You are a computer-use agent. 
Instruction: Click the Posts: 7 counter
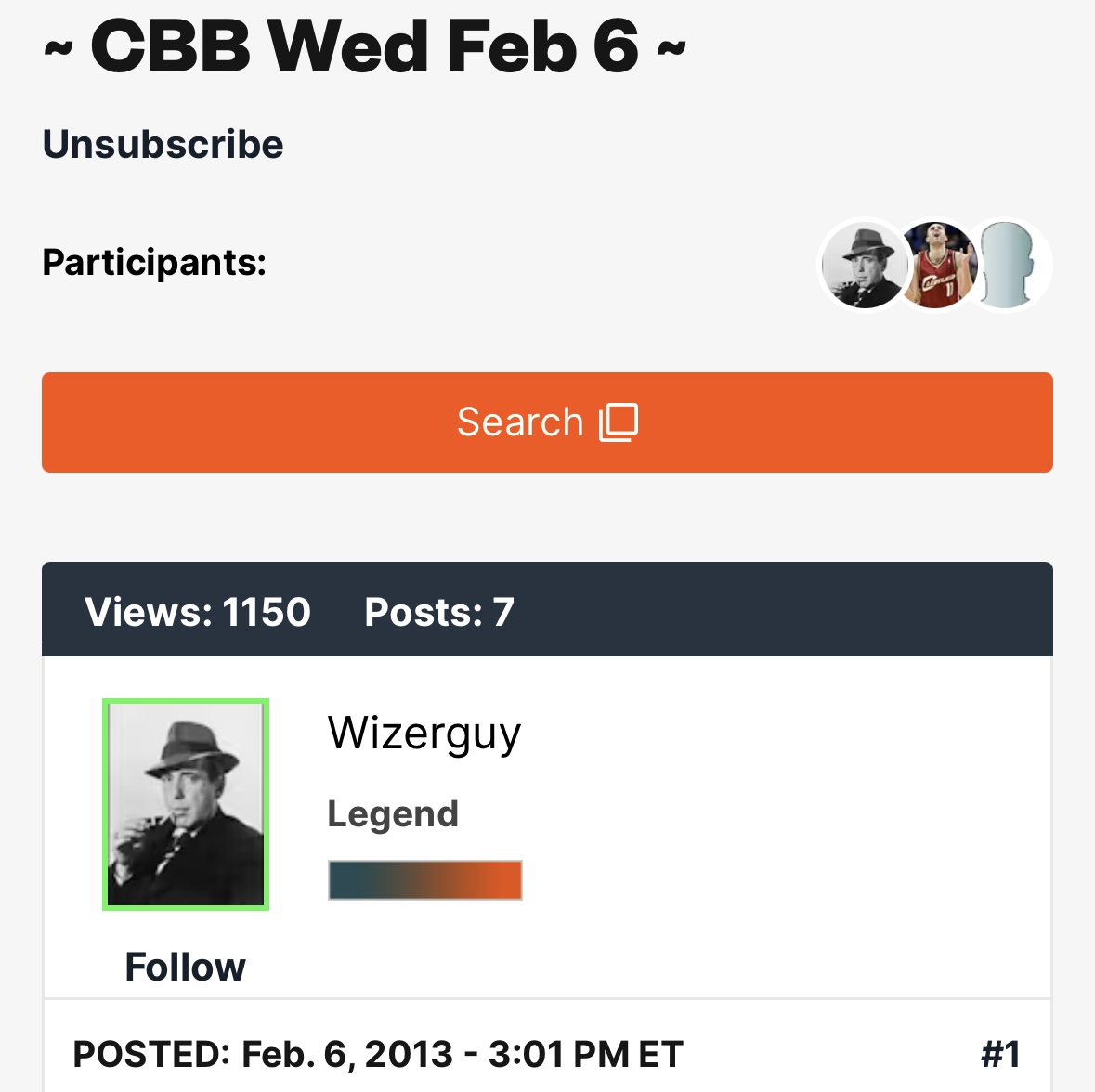click(439, 612)
